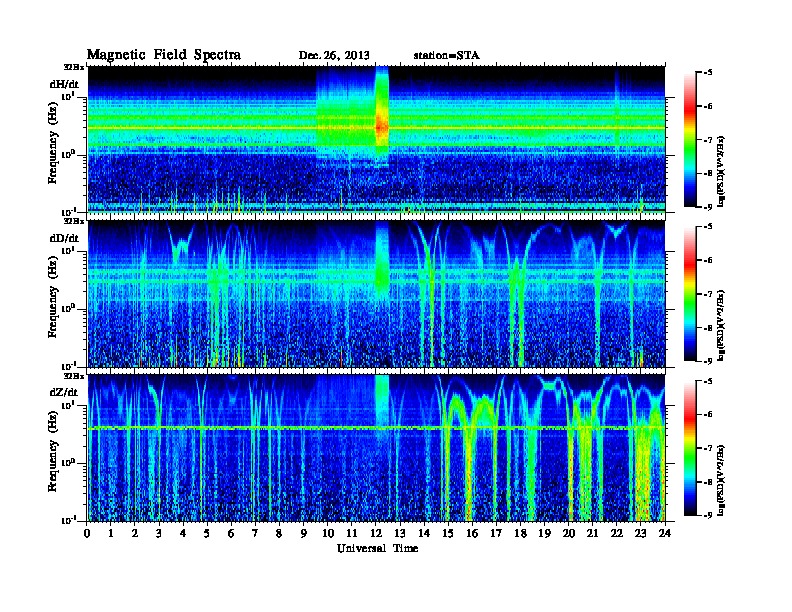The height and width of the screenshot is (612, 792).
Task: Click the "-8" value on dZ/dt color bar
Action: [708, 482]
